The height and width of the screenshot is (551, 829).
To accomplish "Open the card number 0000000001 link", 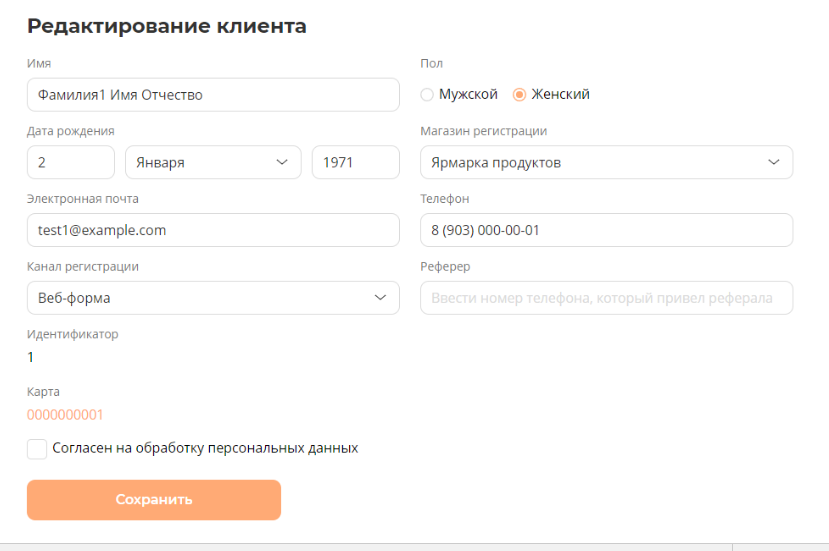I will [x=65, y=415].
